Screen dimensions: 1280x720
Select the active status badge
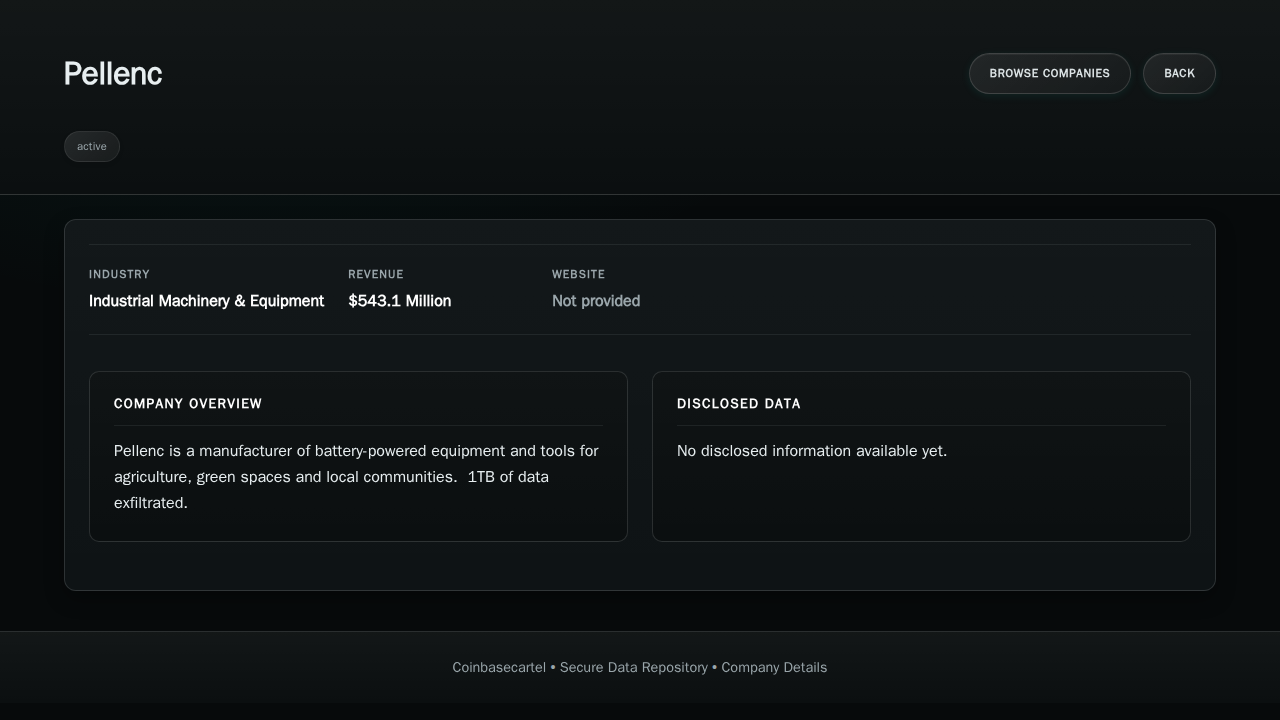tap(92, 146)
